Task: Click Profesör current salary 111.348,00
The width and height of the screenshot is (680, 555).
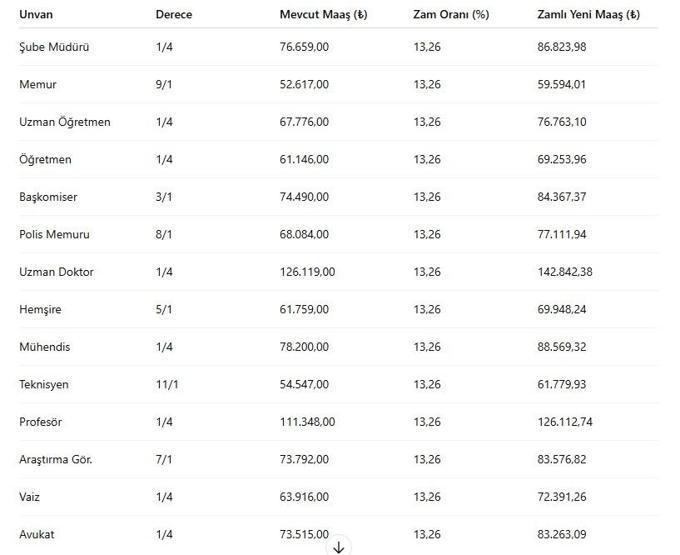Action: 307,422
